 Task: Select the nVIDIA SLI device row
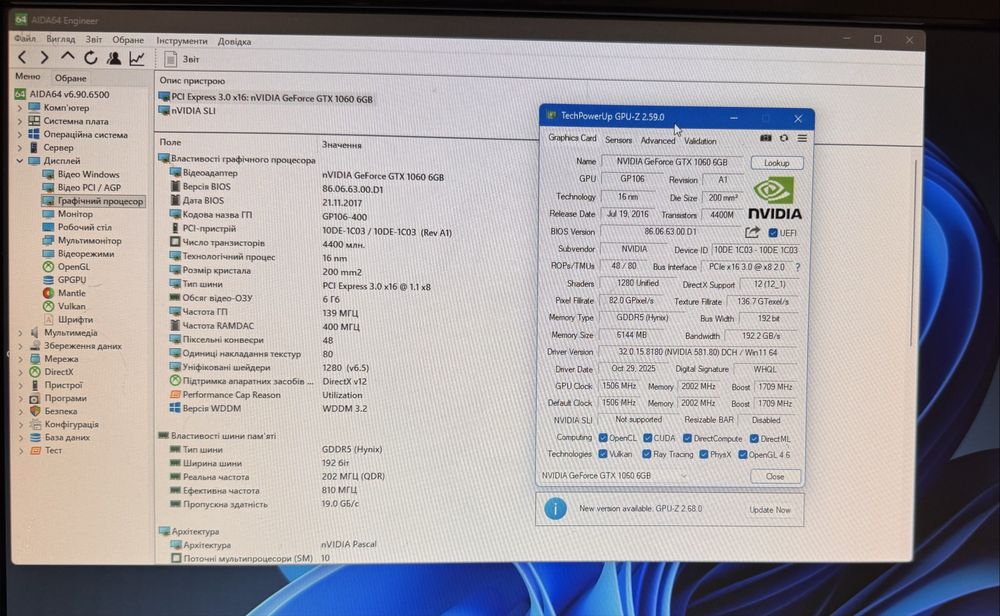tap(187, 111)
